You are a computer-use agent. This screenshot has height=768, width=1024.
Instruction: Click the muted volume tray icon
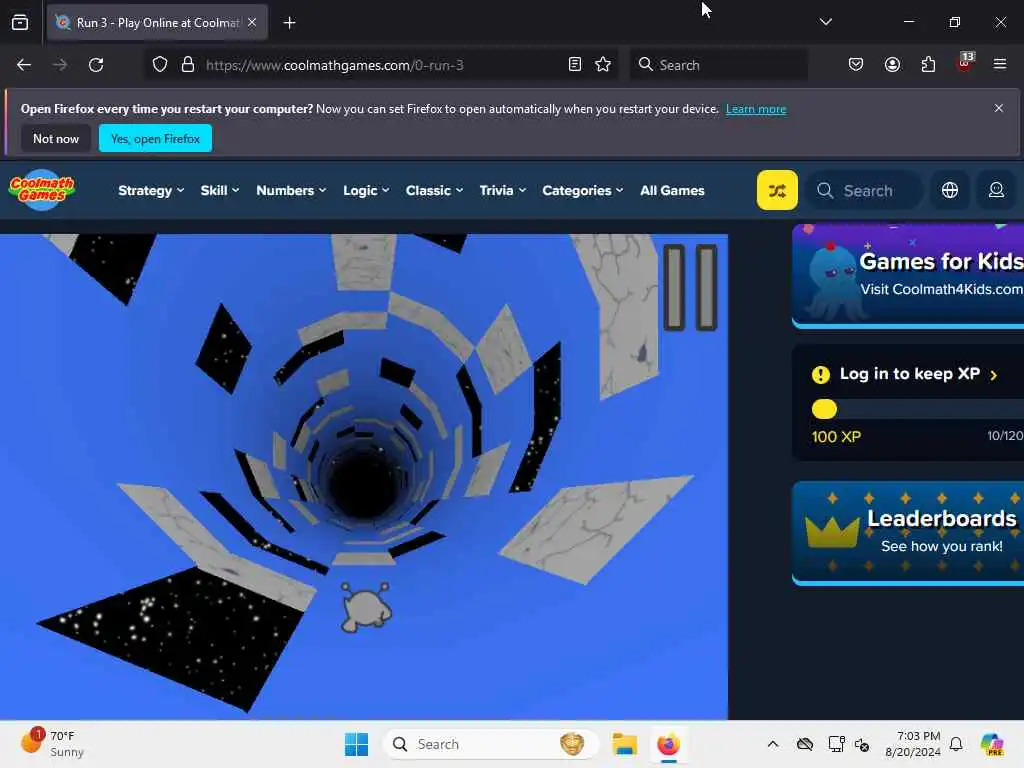862,744
